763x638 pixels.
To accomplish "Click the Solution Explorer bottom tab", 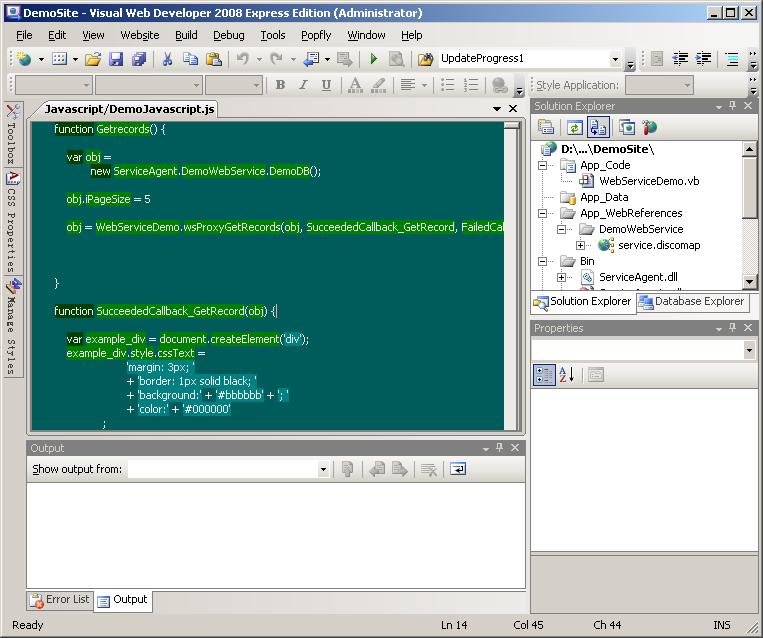I will 583,302.
